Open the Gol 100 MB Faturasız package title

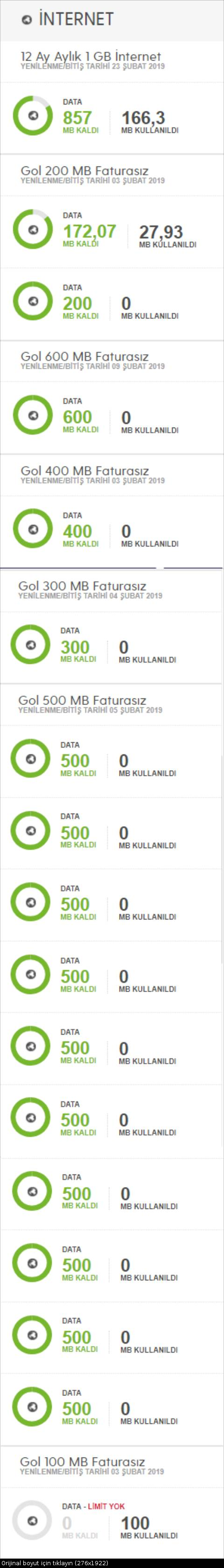82,1462
